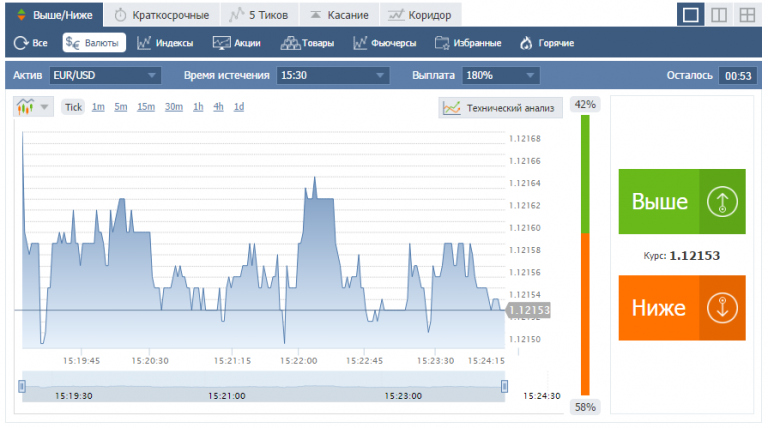Show Горячие hot assets

click(547, 43)
